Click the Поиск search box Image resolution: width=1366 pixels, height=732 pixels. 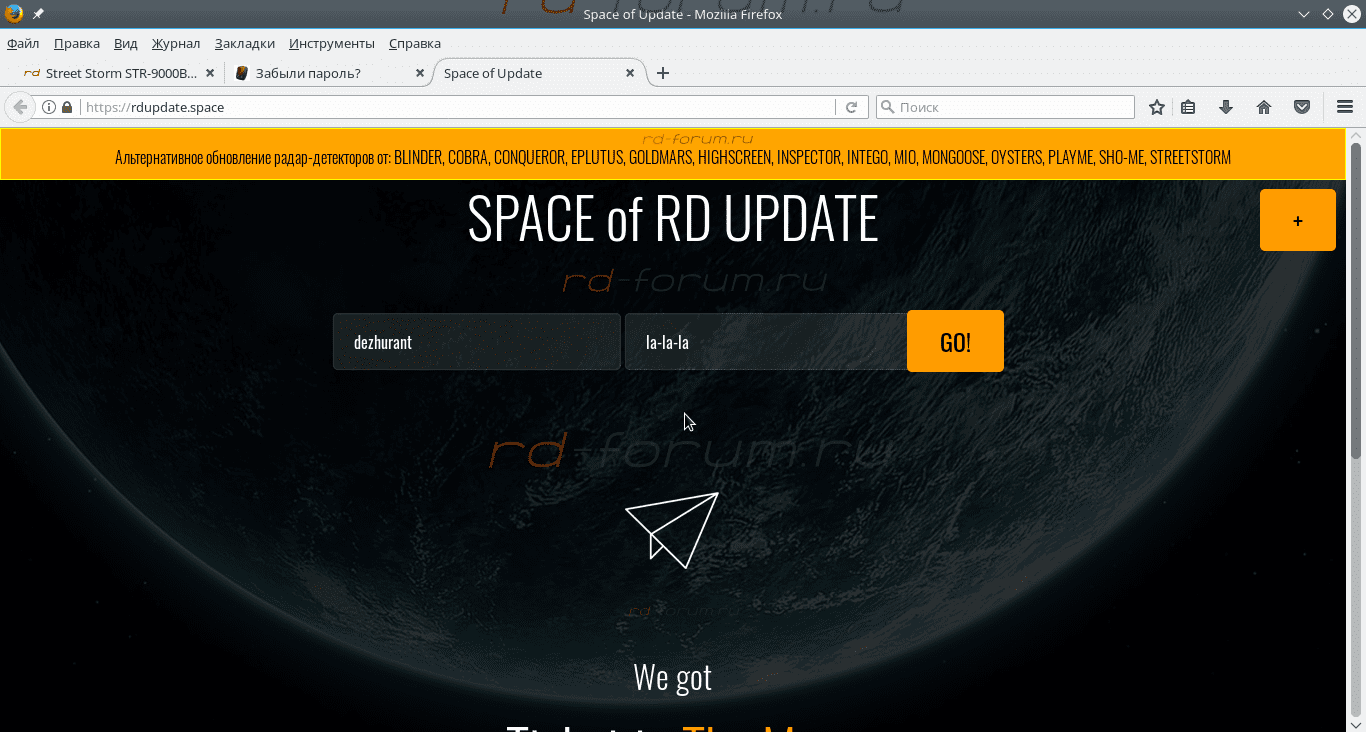pyautogui.click(x=1005, y=107)
